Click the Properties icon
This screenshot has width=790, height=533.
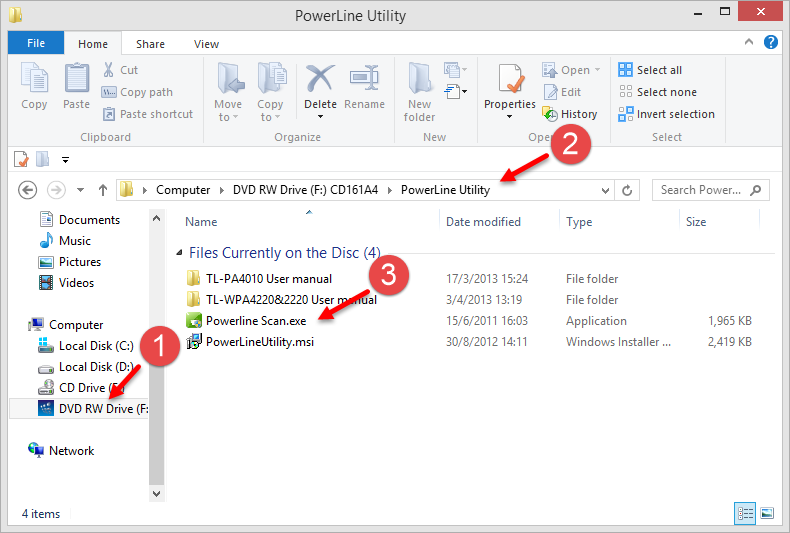pos(510,79)
